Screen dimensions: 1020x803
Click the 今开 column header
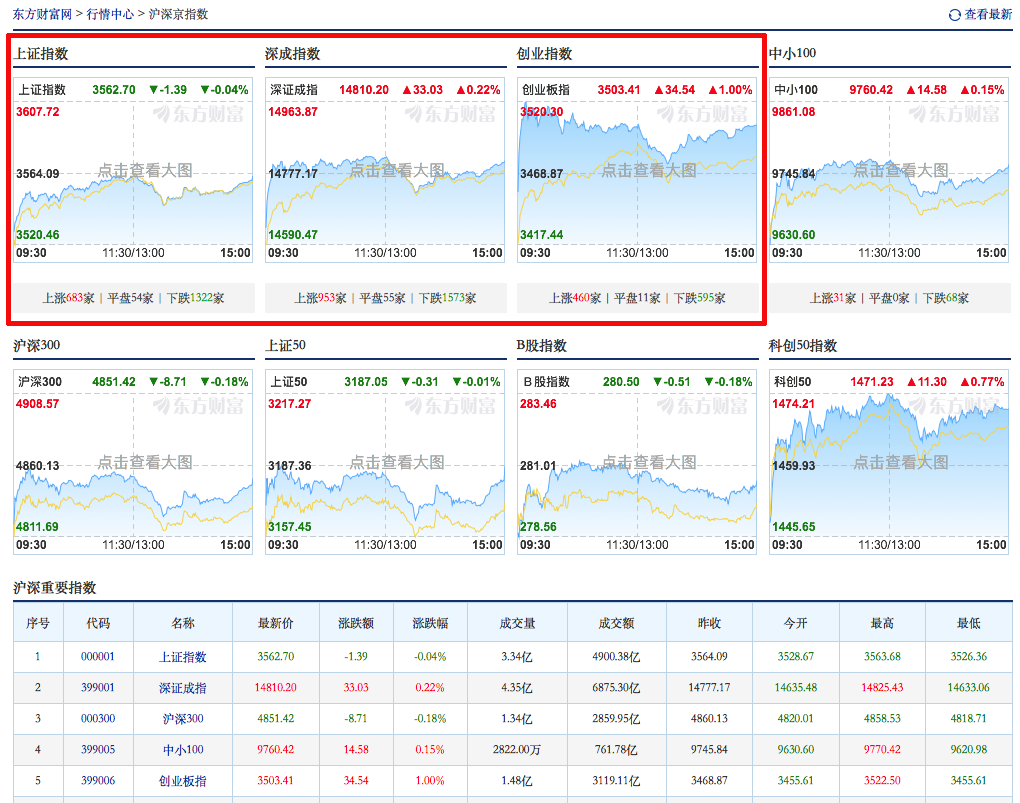tap(796, 623)
